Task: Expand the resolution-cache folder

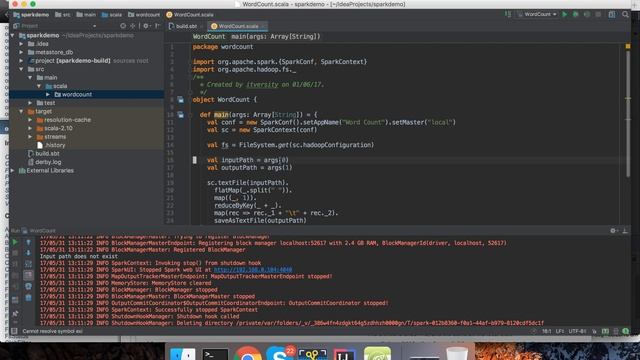Action: pos(30,120)
